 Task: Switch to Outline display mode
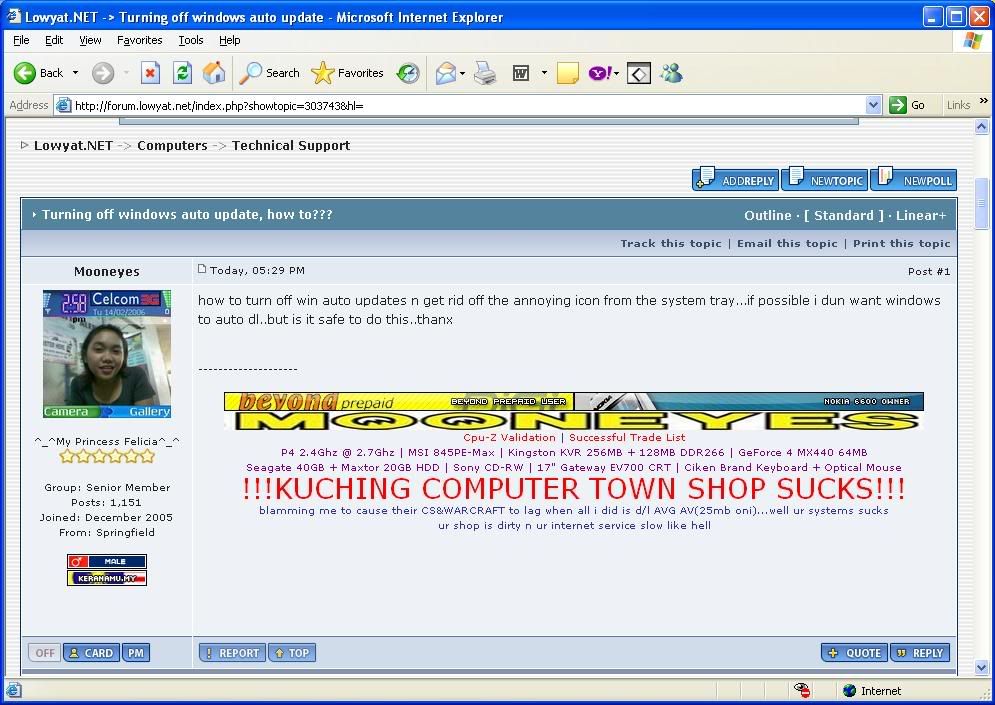[x=767, y=215]
